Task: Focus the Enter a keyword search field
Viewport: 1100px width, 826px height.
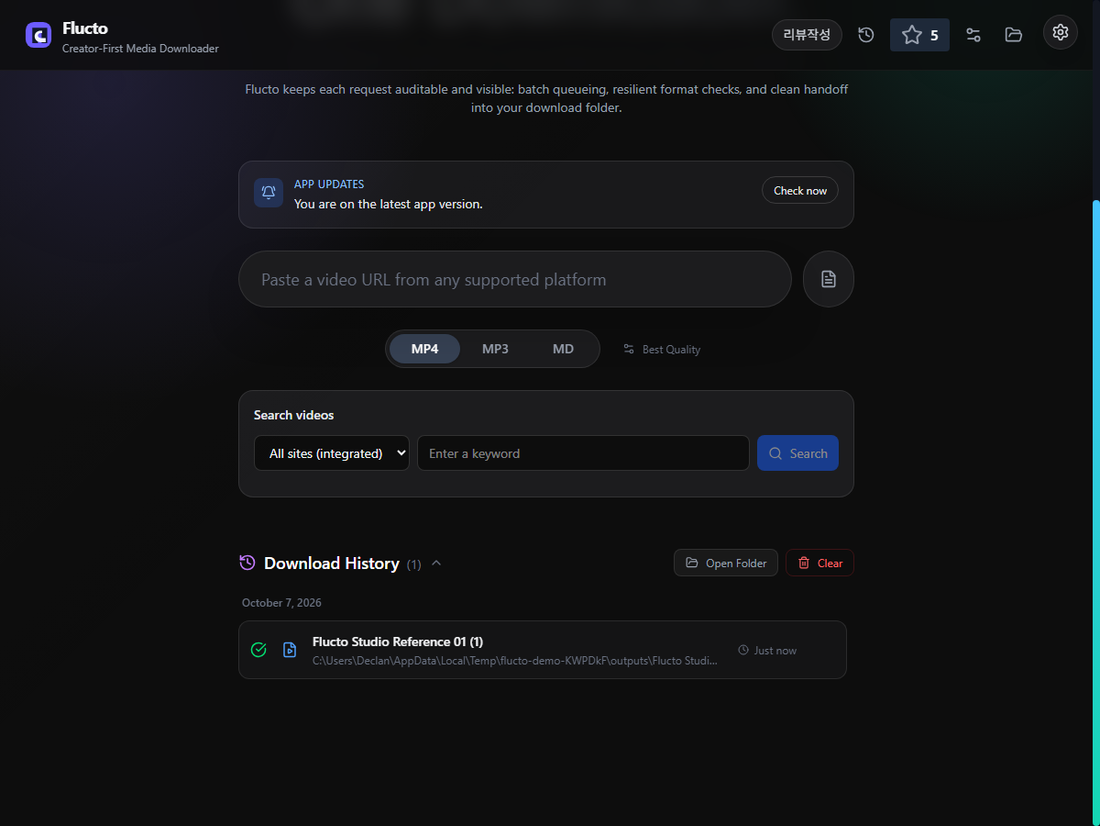Action: coord(583,453)
